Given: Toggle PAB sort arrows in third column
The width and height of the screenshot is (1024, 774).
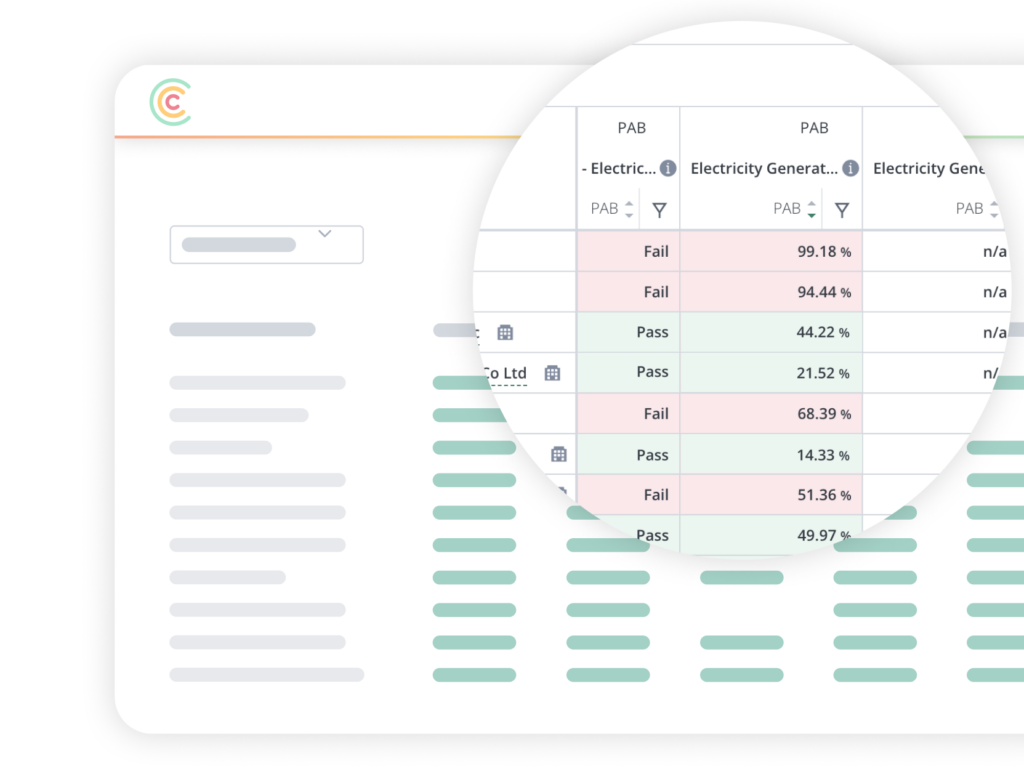Looking at the screenshot, I should 994,209.
